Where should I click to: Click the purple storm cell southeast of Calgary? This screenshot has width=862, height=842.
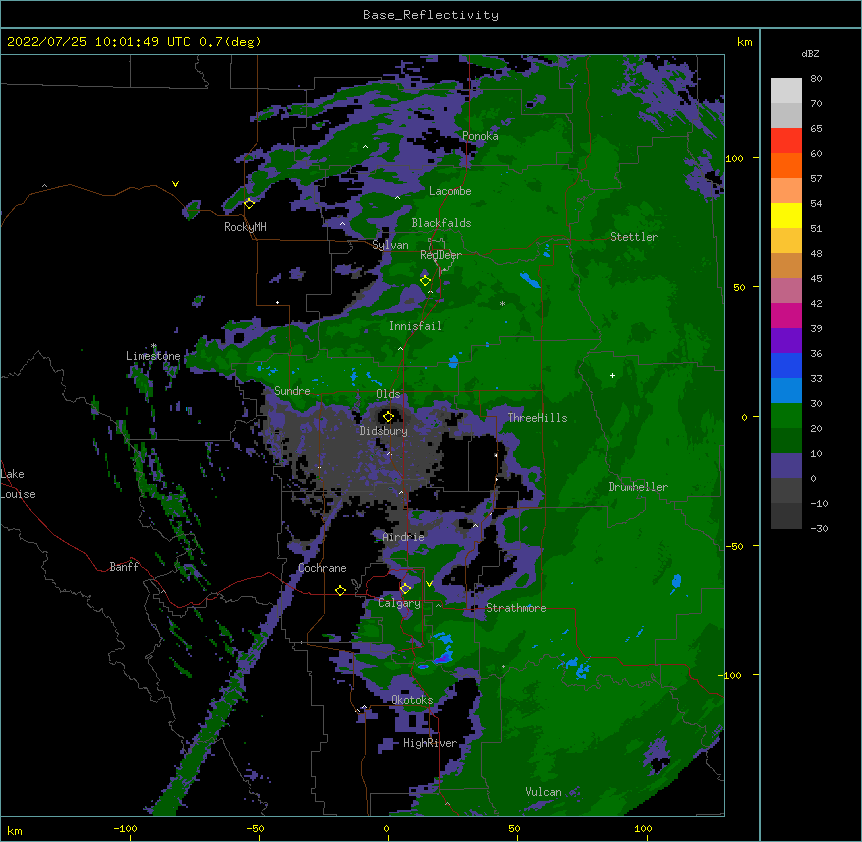(444, 656)
